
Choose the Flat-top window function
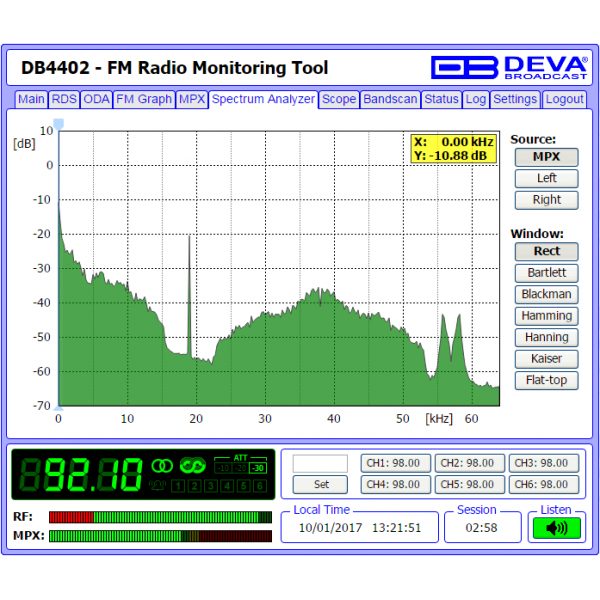546,380
